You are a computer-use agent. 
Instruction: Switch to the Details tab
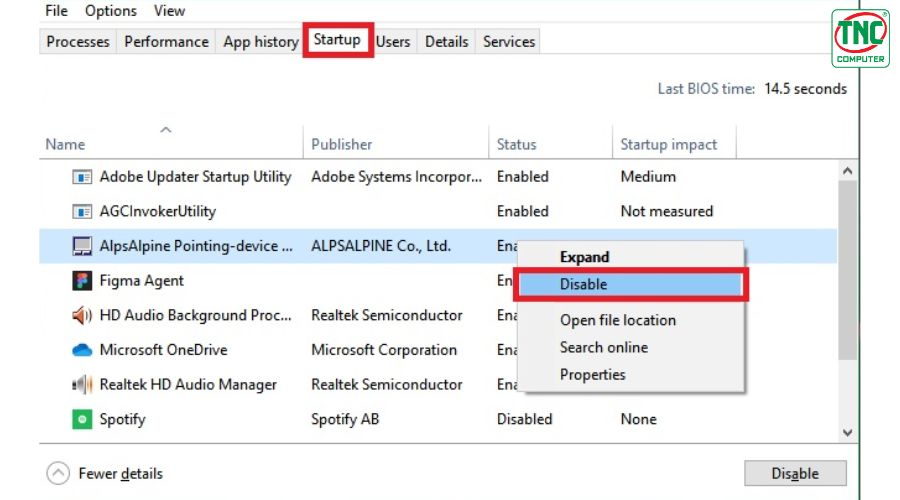tap(447, 42)
